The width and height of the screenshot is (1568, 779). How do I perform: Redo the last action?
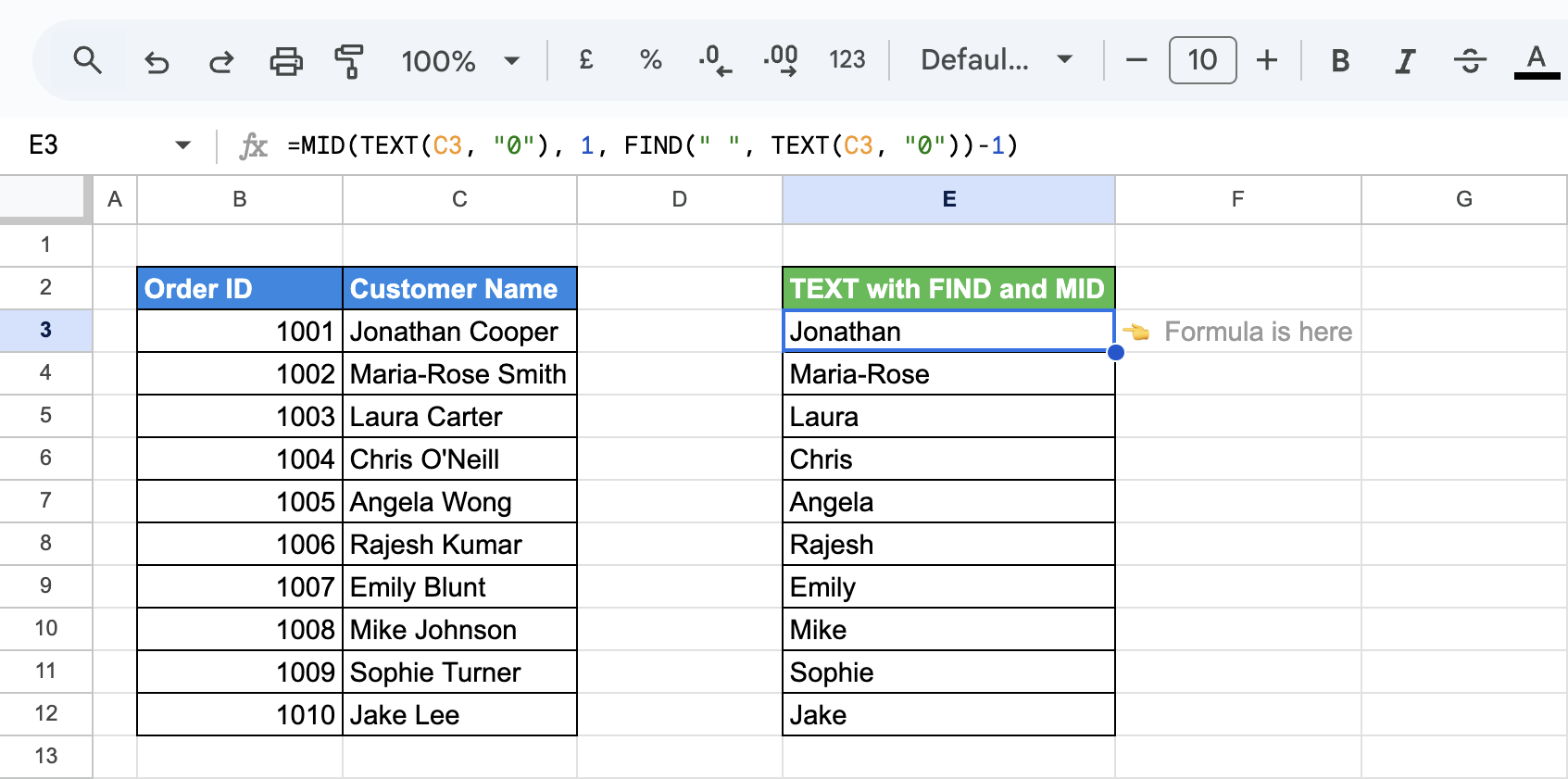[x=221, y=61]
